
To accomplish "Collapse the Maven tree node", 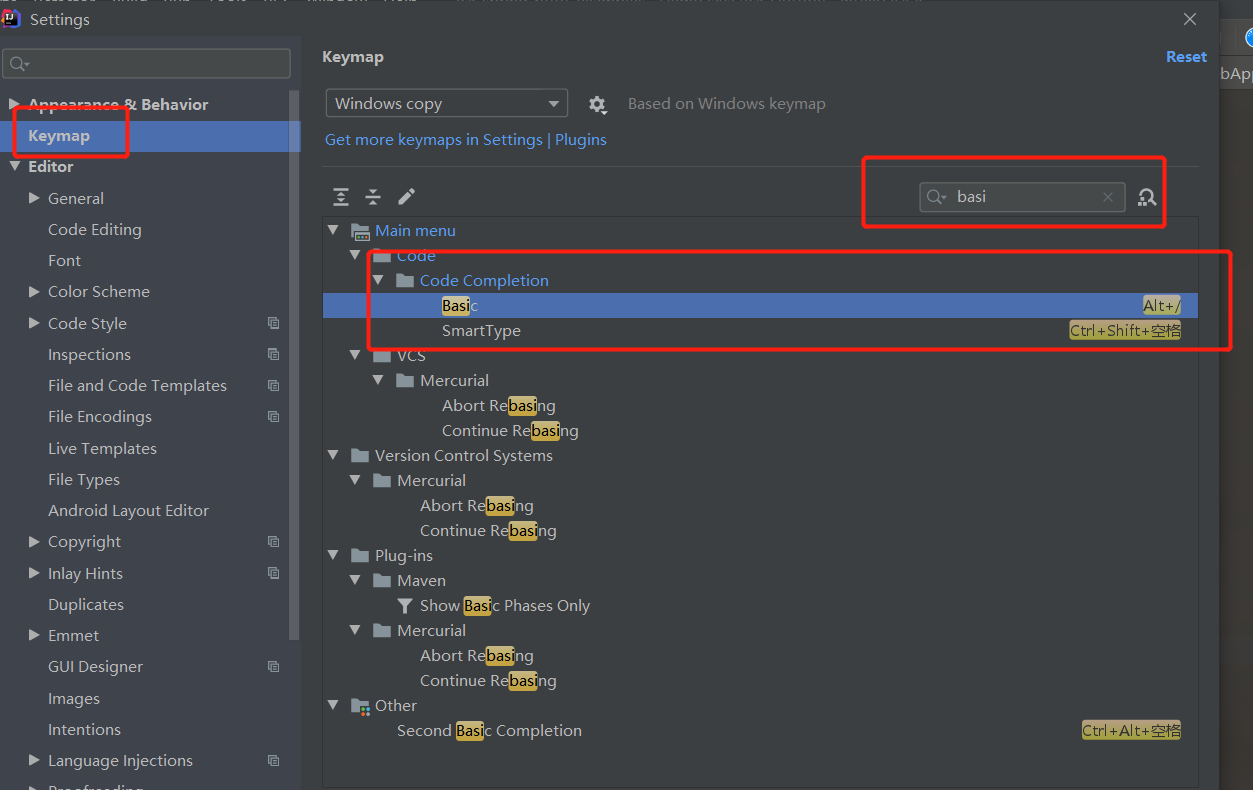I will [356, 581].
